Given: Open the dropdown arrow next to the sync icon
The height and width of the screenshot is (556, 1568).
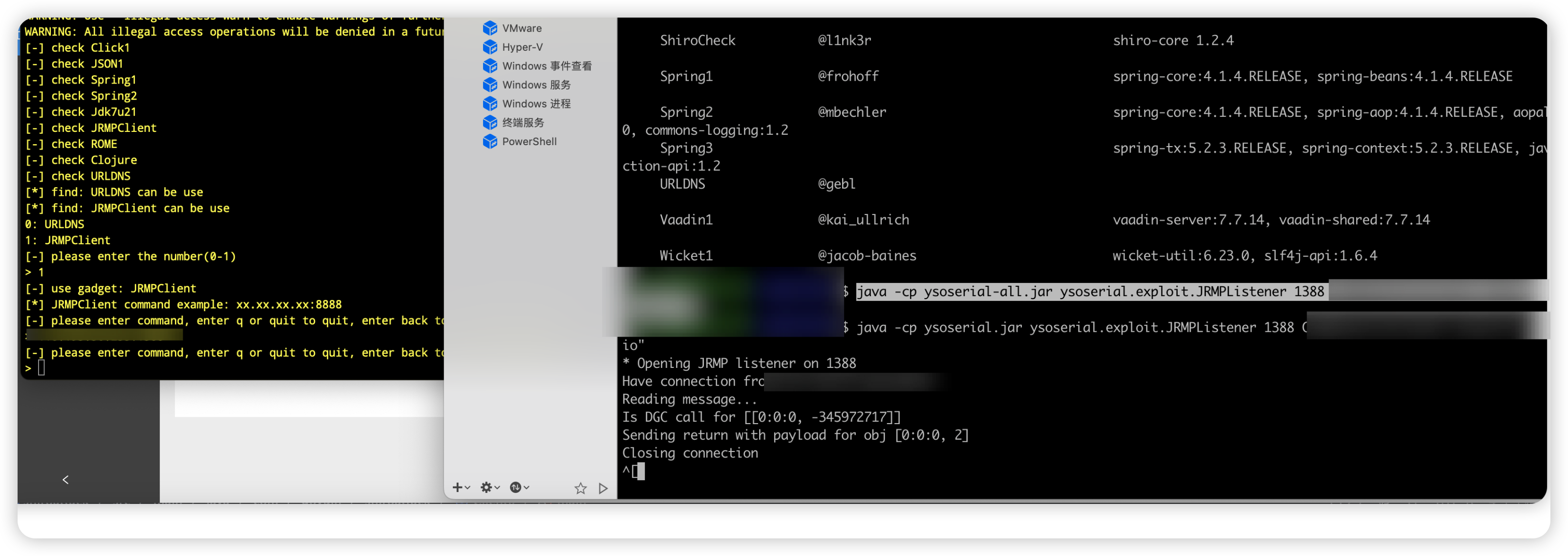Looking at the screenshot, I should [x=526, y=488].
